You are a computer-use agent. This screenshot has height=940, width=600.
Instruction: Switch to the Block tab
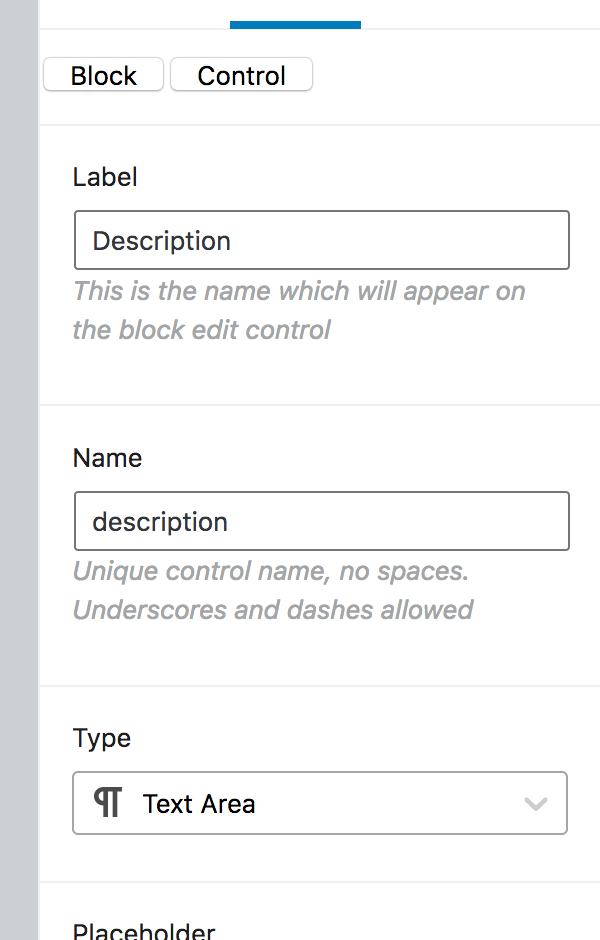[x=104, y=75]
